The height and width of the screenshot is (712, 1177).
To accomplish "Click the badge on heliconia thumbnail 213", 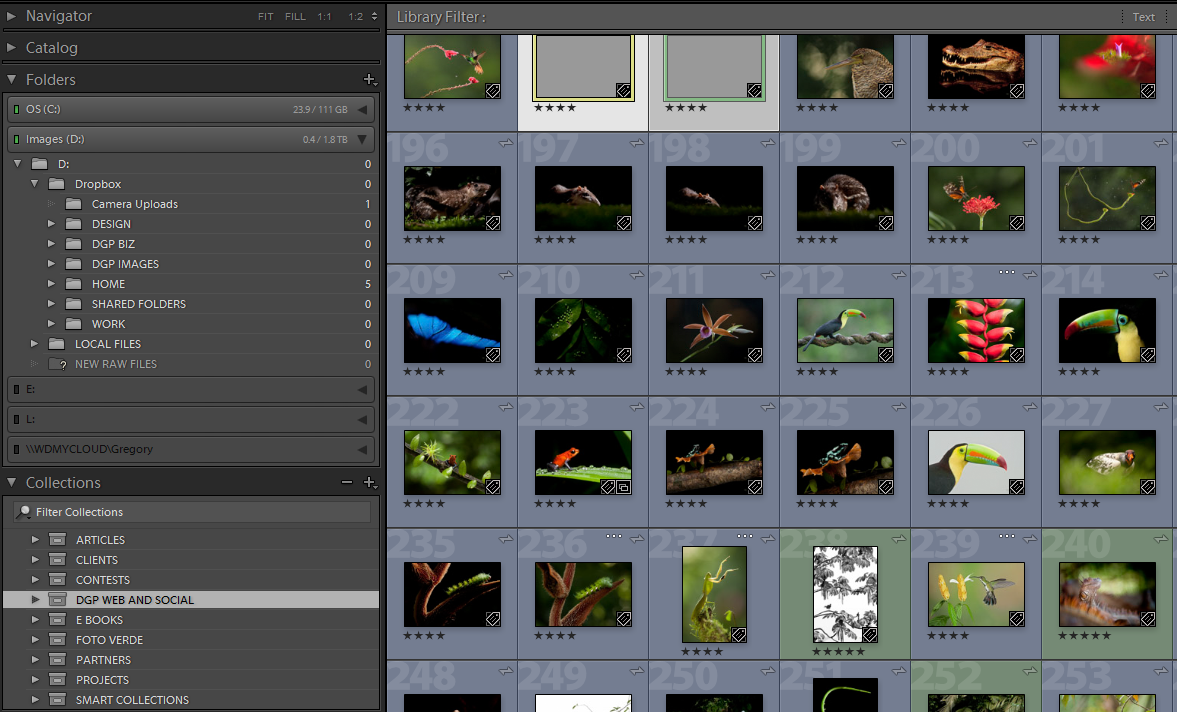I will pyautogui.click(x=1016, y=355).
